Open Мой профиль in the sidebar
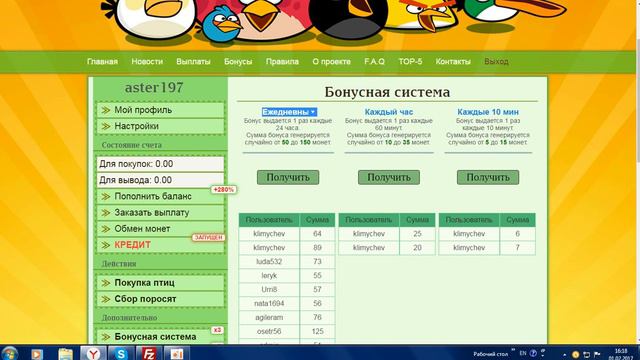 160,110
